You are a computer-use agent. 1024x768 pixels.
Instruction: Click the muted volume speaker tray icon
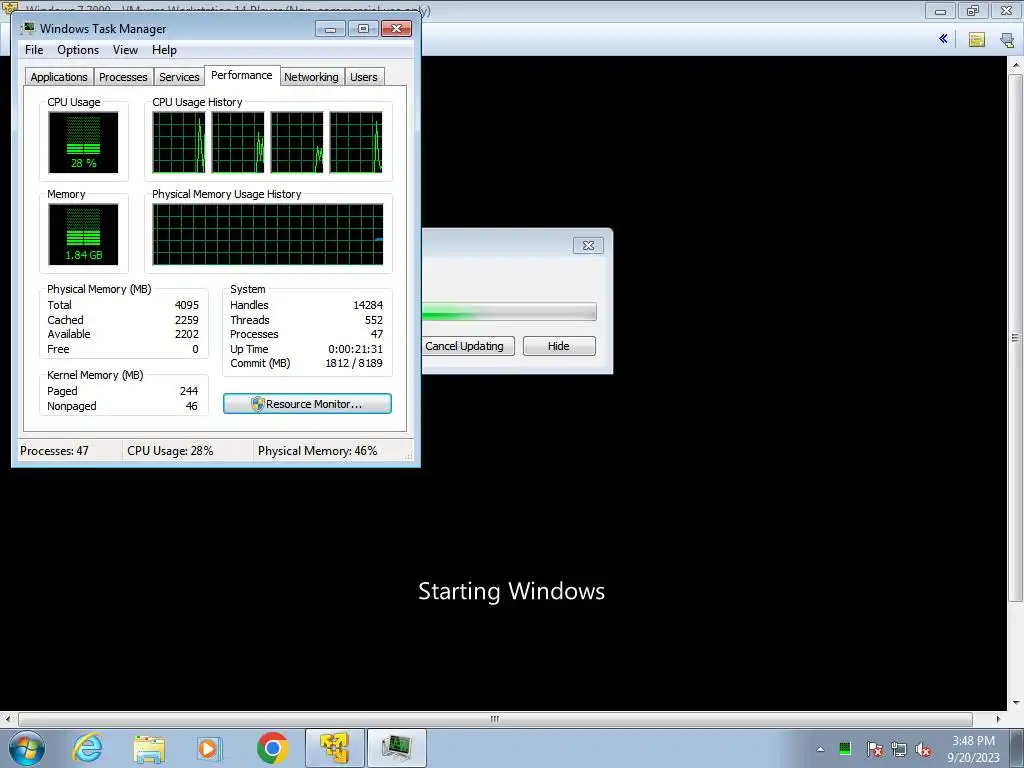pyautogui.click(x=923, y=749)
